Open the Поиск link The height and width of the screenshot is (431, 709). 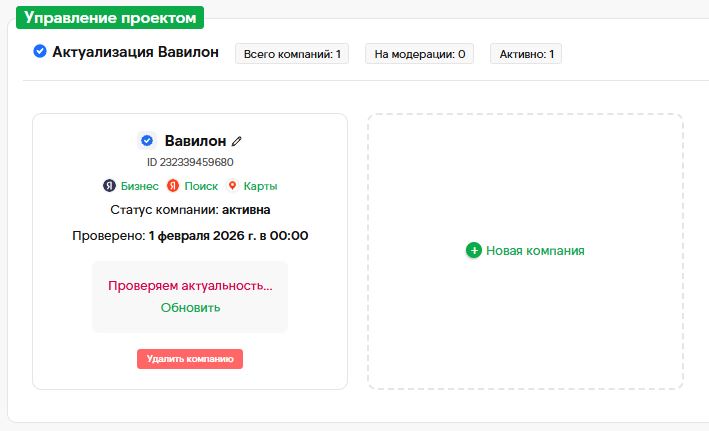coord(201,186)
